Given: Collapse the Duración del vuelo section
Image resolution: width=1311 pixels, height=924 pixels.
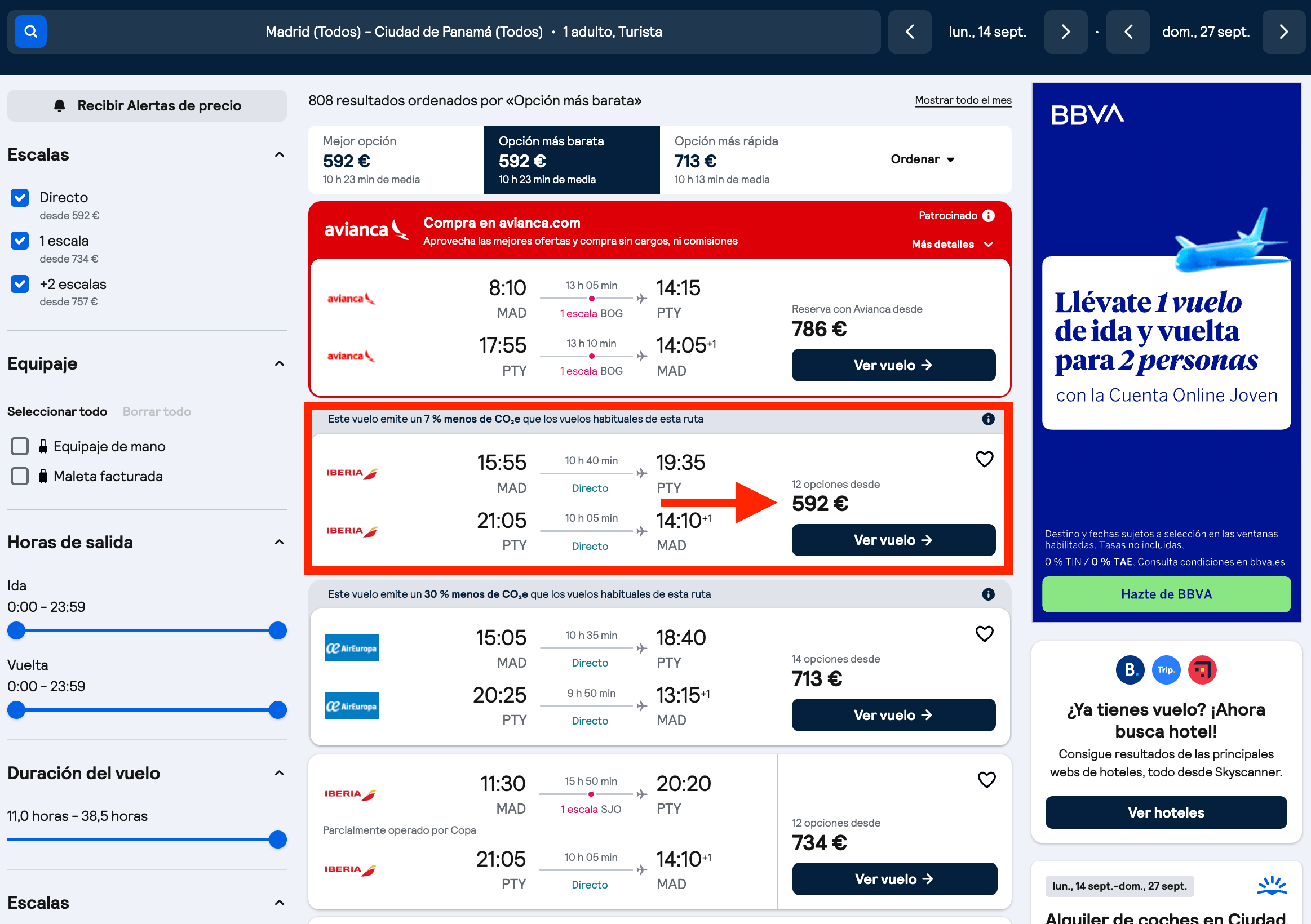Looking at the screenshot, I should click(279, 774).
